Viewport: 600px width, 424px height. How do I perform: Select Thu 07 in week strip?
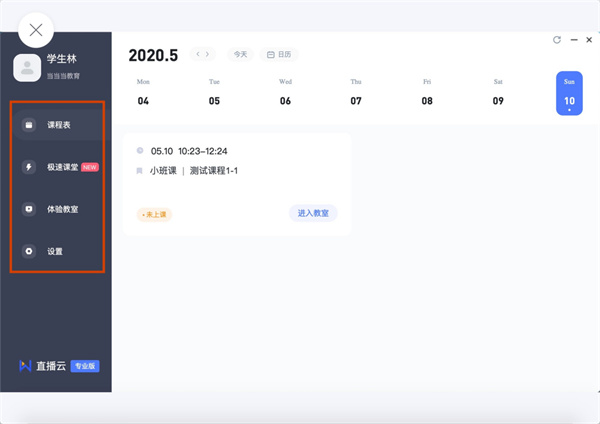356,93
